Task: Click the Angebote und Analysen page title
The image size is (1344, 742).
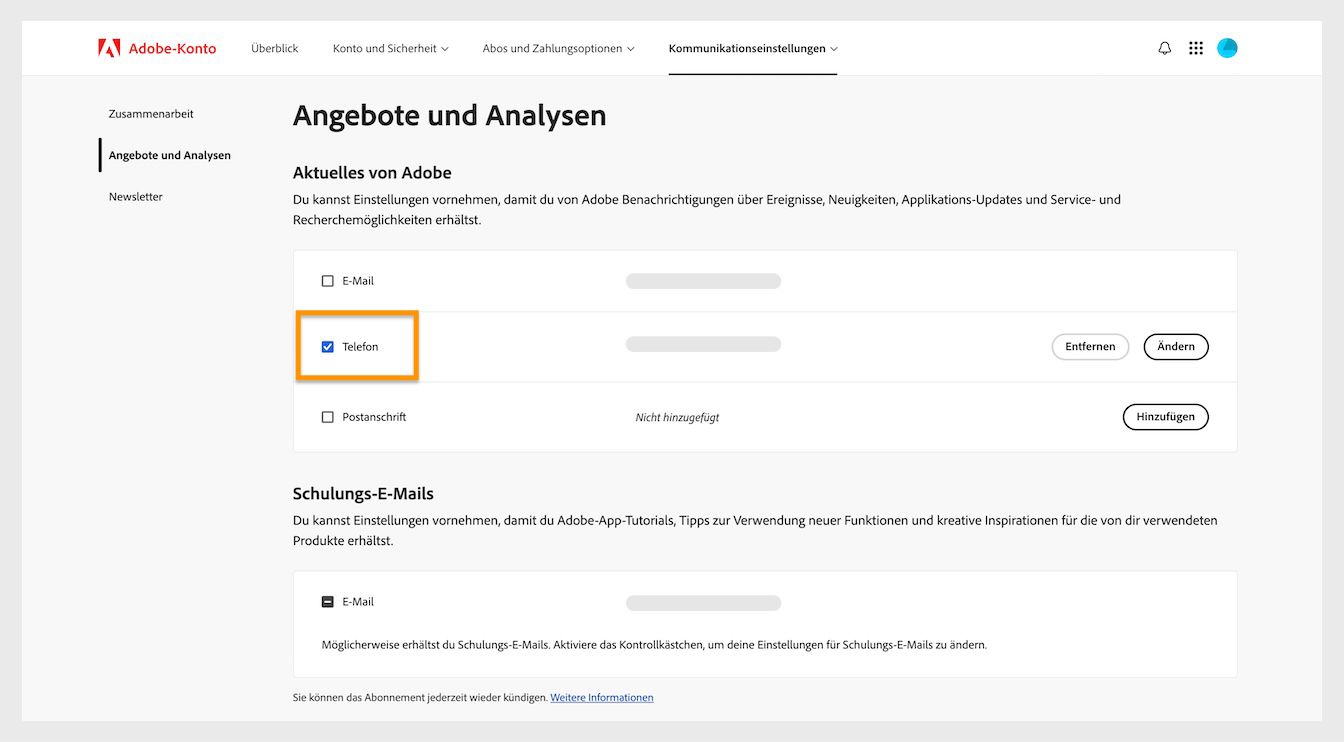Action: coord(449,116)
